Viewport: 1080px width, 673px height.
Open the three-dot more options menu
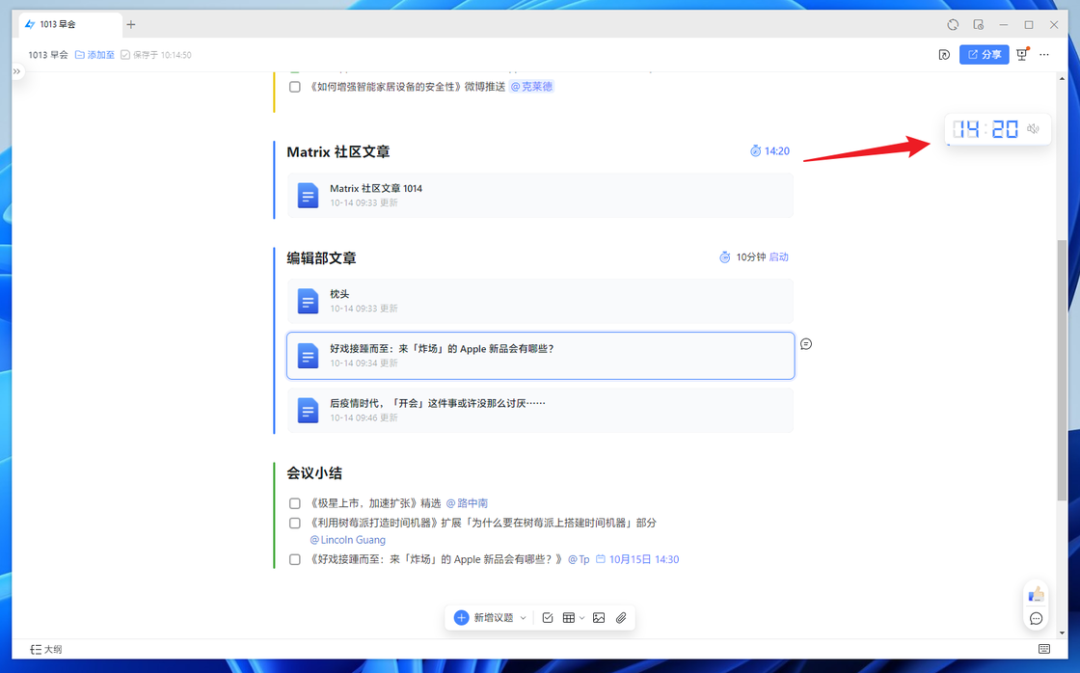click(1044, 54)
